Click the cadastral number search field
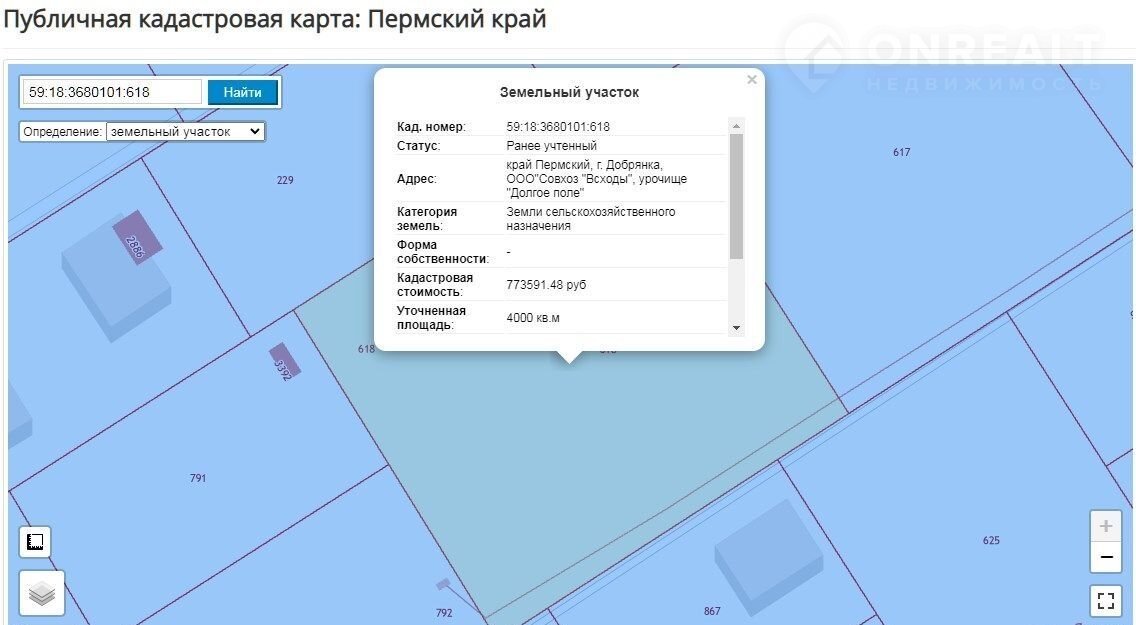The image size is (1136, 625). coord(112,92)
